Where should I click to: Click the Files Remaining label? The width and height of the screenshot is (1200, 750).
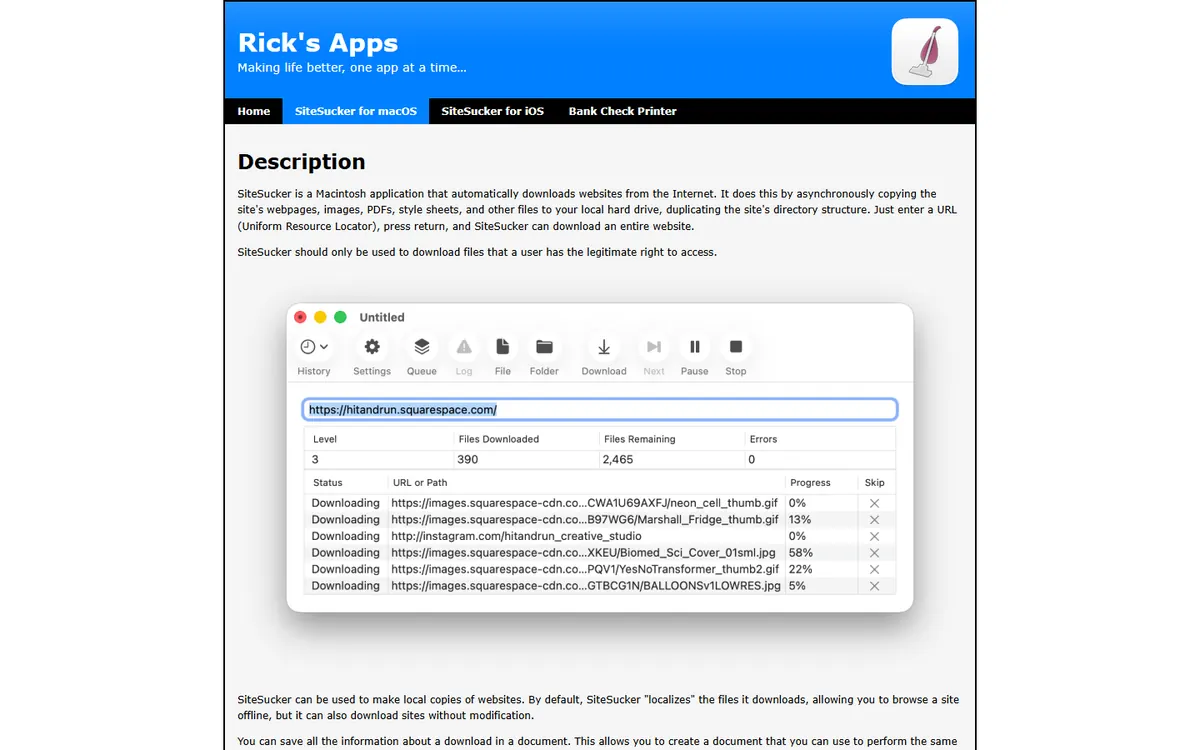[640, 439]
